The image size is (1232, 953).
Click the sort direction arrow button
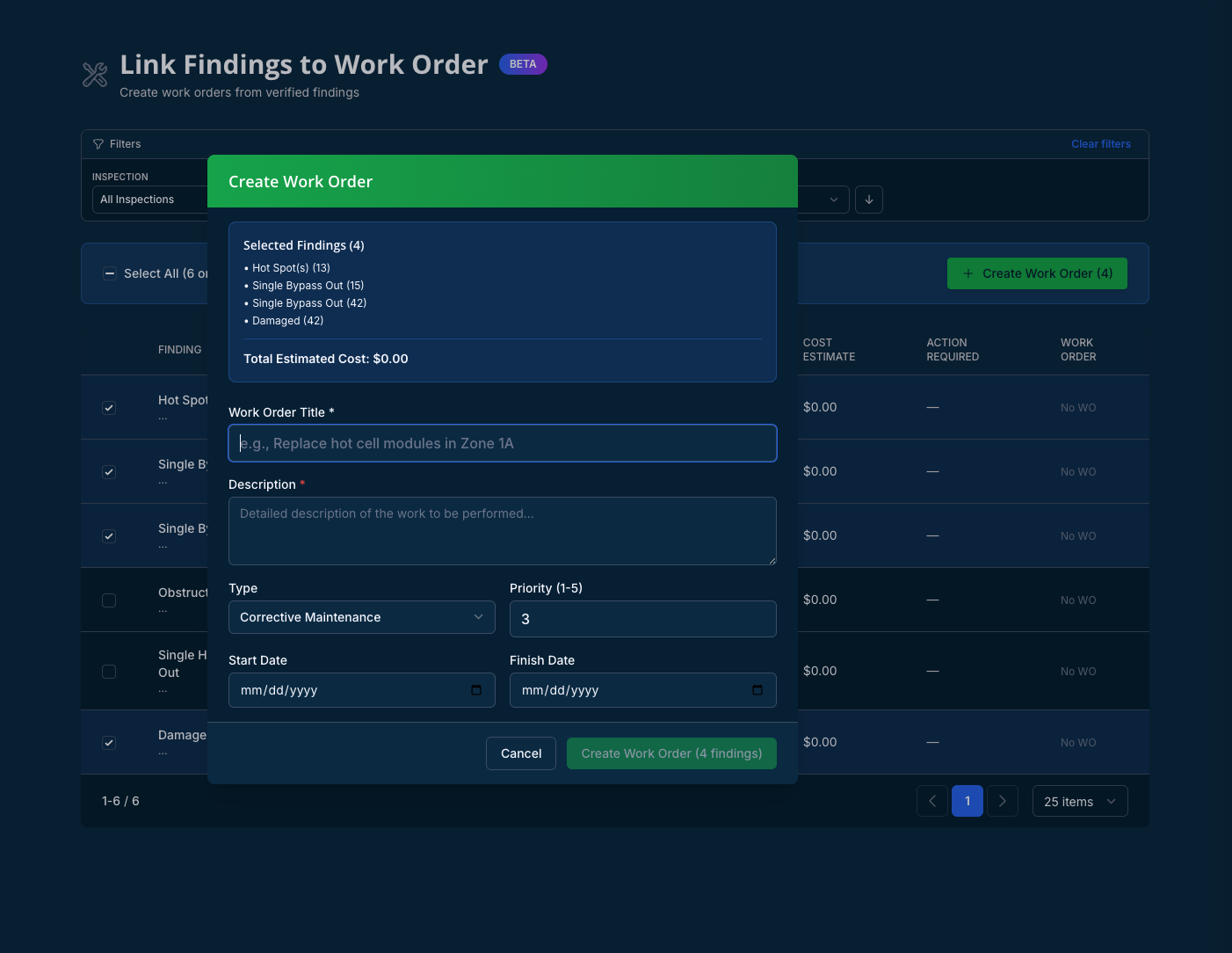point(869,200)
